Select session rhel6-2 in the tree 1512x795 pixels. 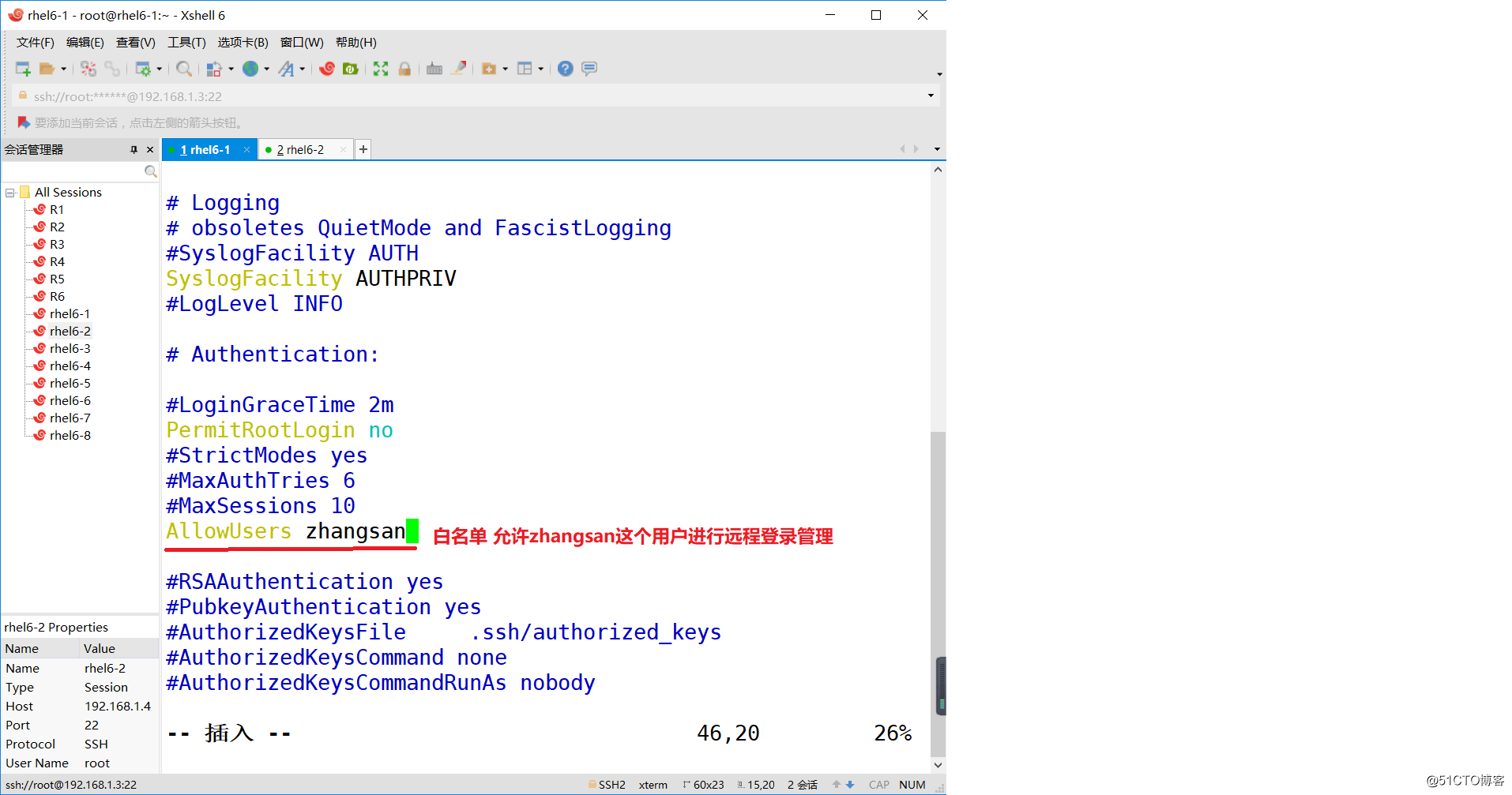(x=70, y=332)
